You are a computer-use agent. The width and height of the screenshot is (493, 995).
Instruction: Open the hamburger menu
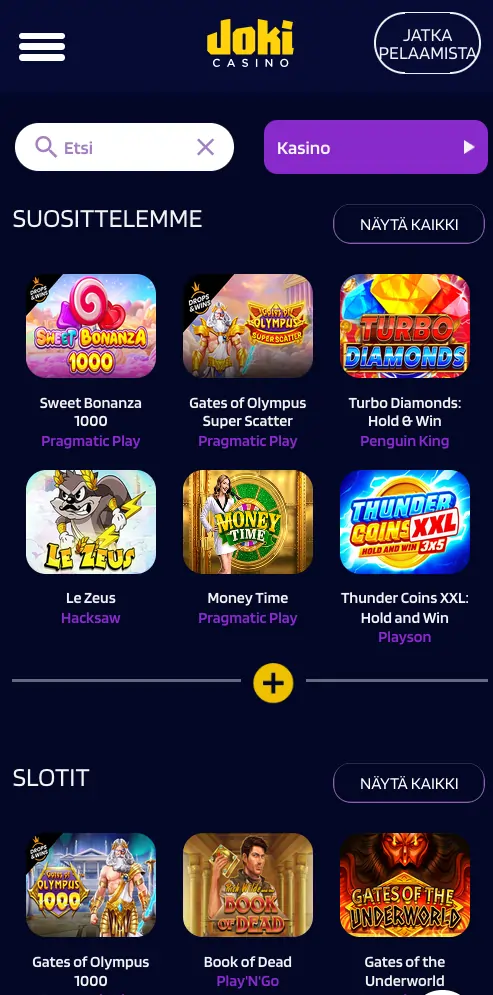point(42,47)
